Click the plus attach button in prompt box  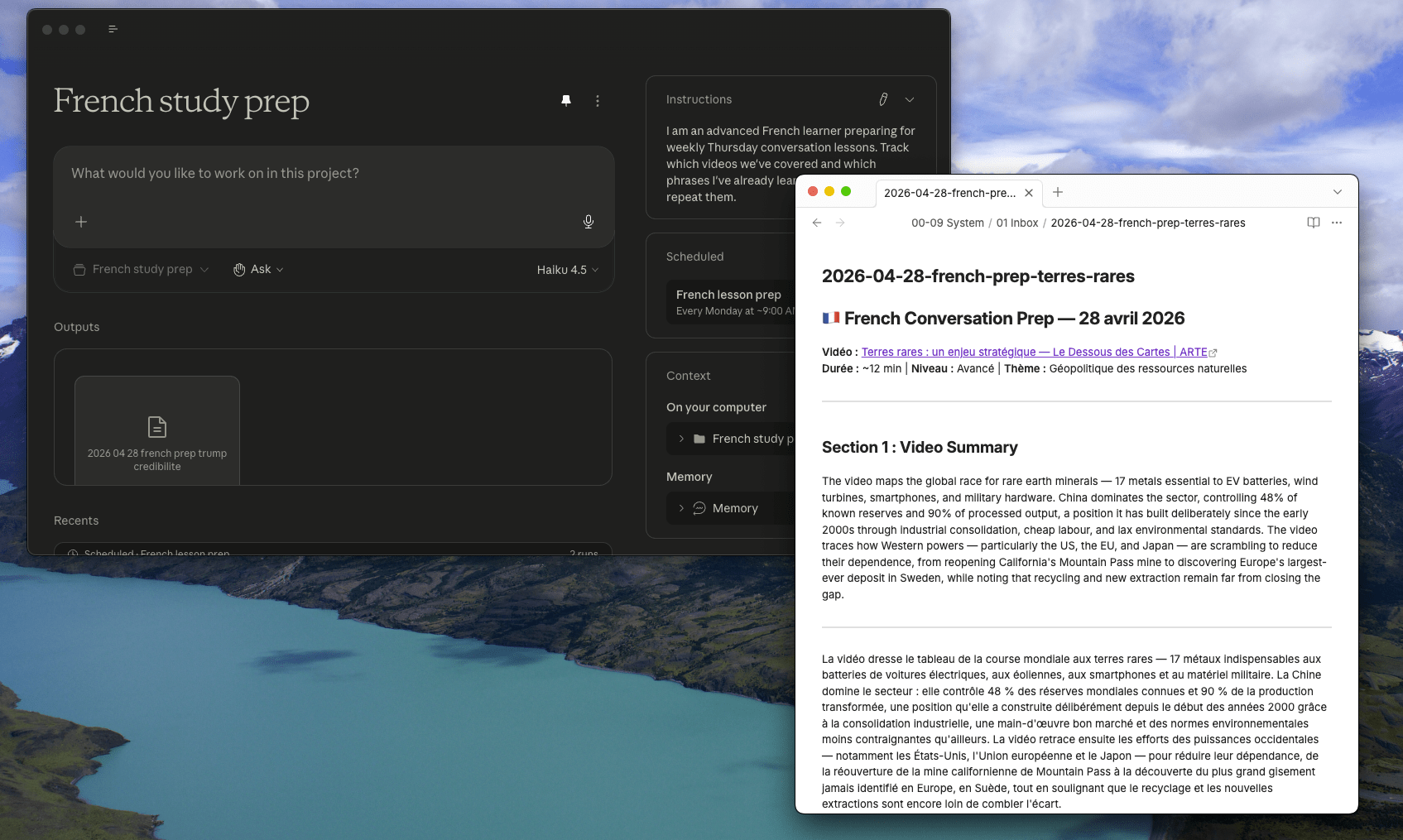tap(81, 222)
